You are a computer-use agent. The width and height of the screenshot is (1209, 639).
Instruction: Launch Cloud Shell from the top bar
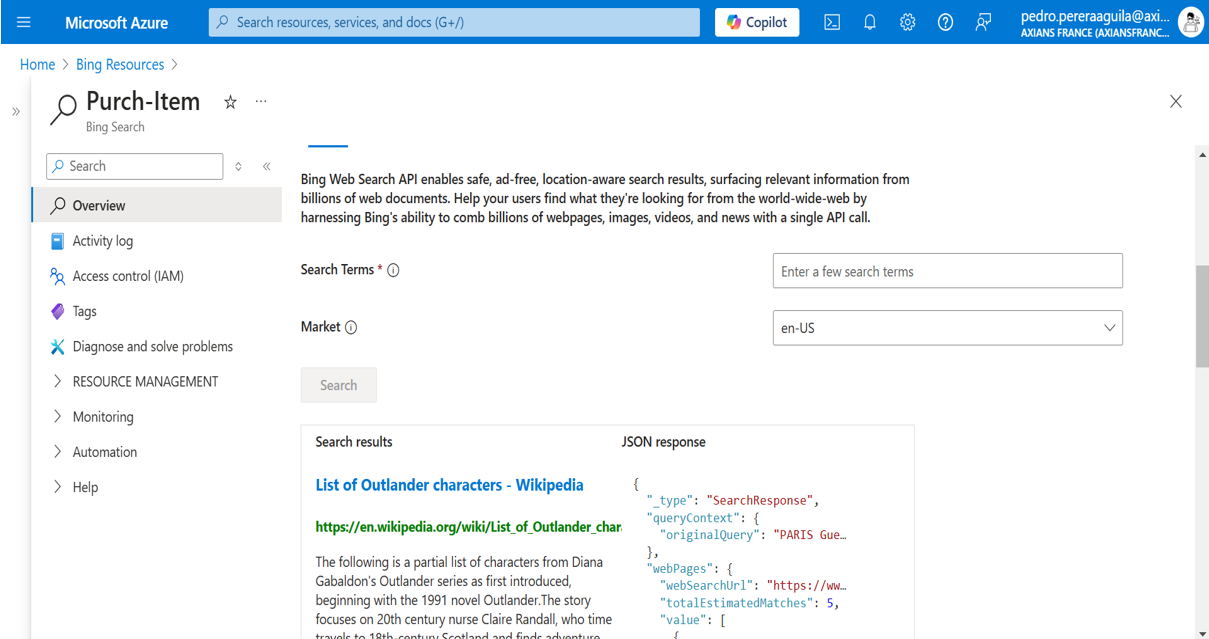[832, 22]
